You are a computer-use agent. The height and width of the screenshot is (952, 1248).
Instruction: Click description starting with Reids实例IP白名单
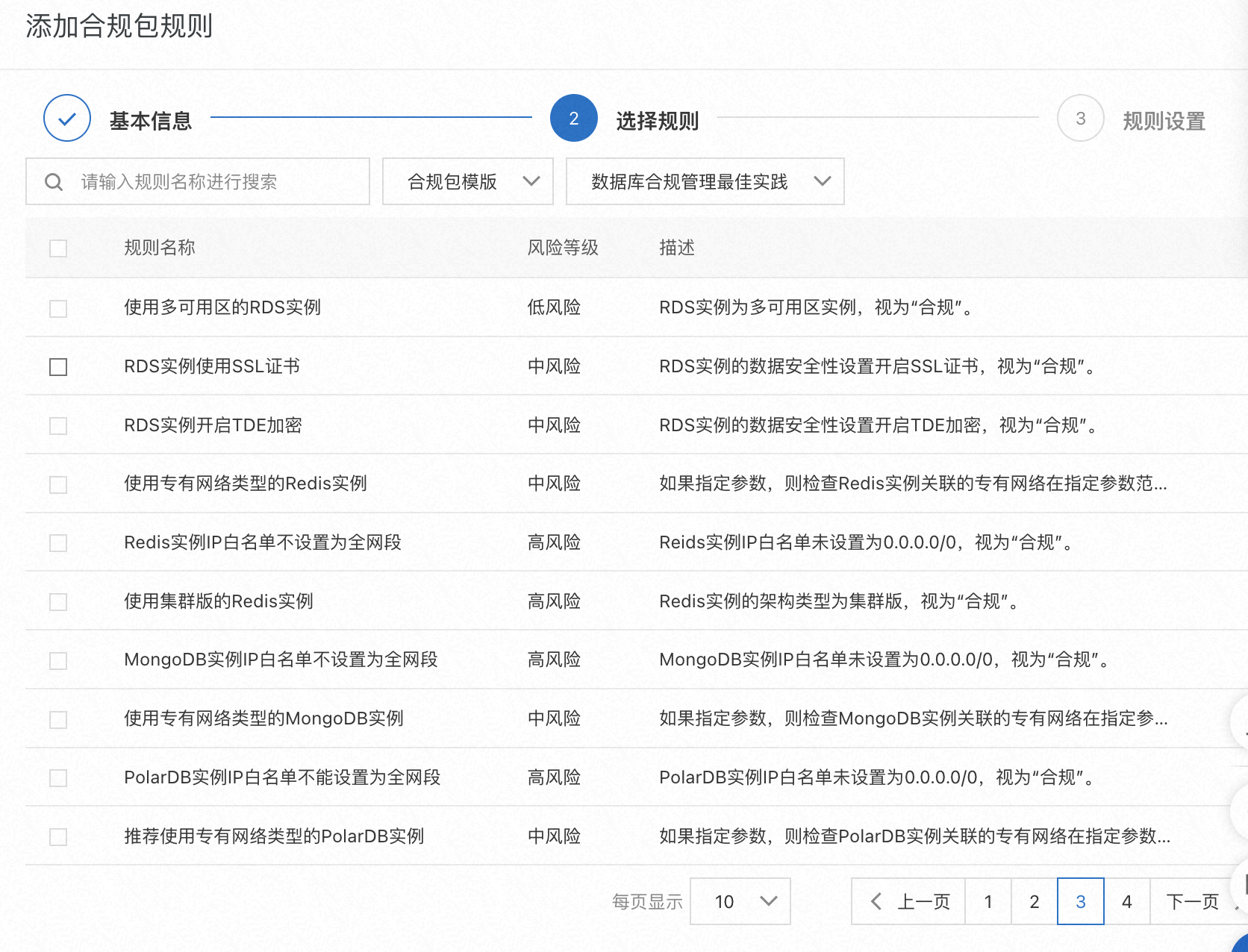867,542
